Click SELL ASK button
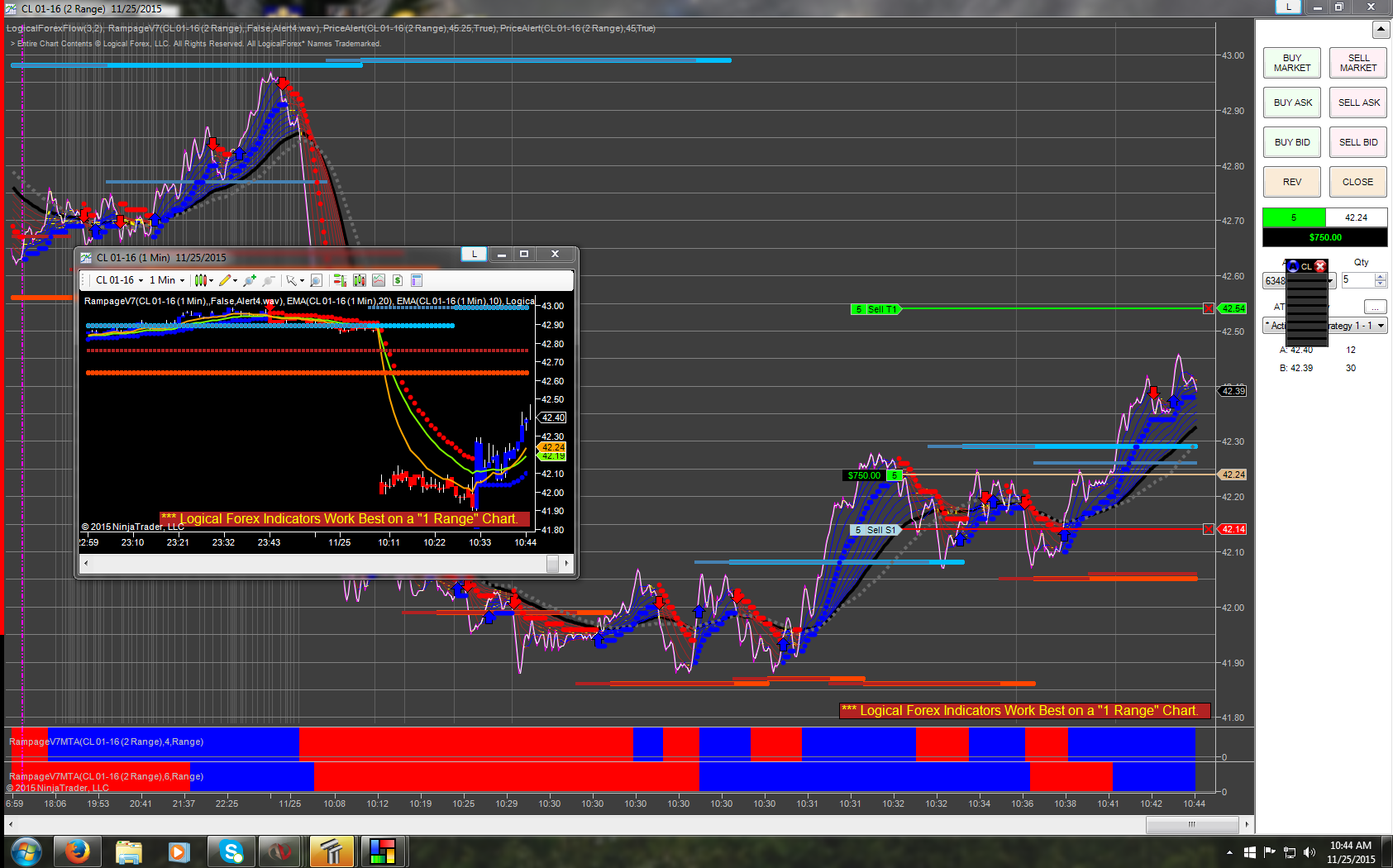The image size is (1393, 868). point(1358,103)
